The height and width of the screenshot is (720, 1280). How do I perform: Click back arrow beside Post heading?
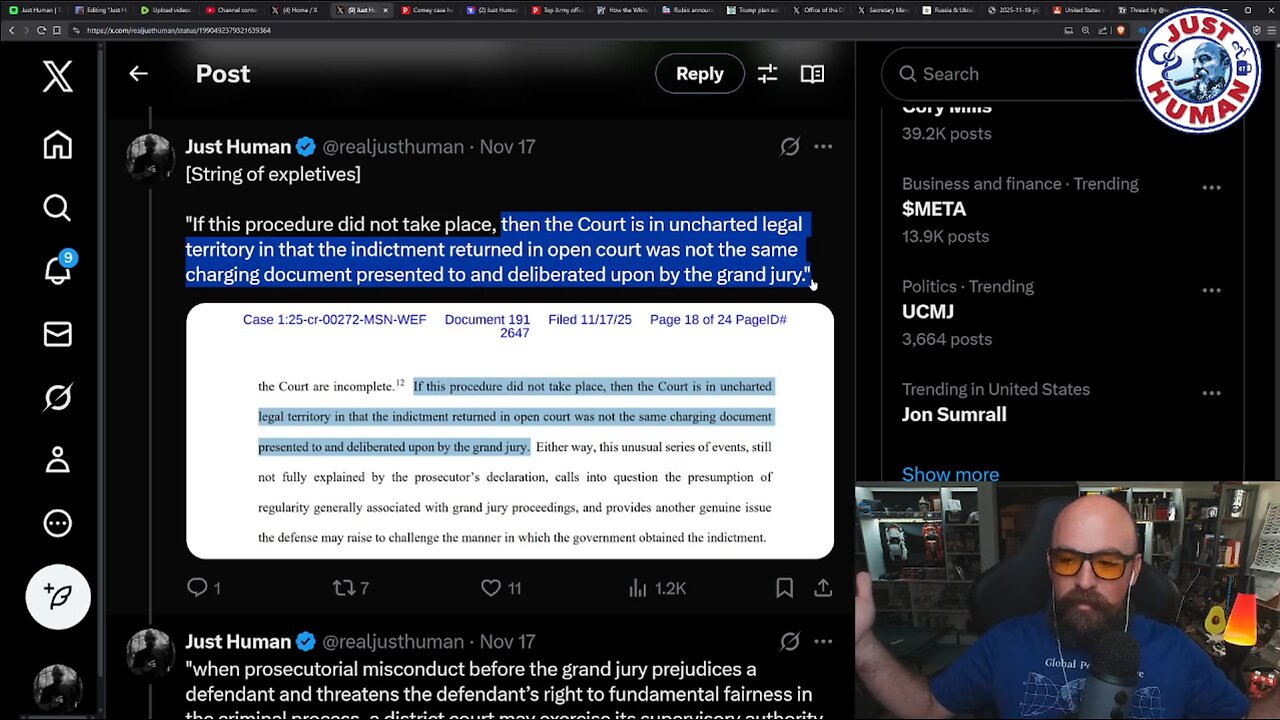click(138, 73)
